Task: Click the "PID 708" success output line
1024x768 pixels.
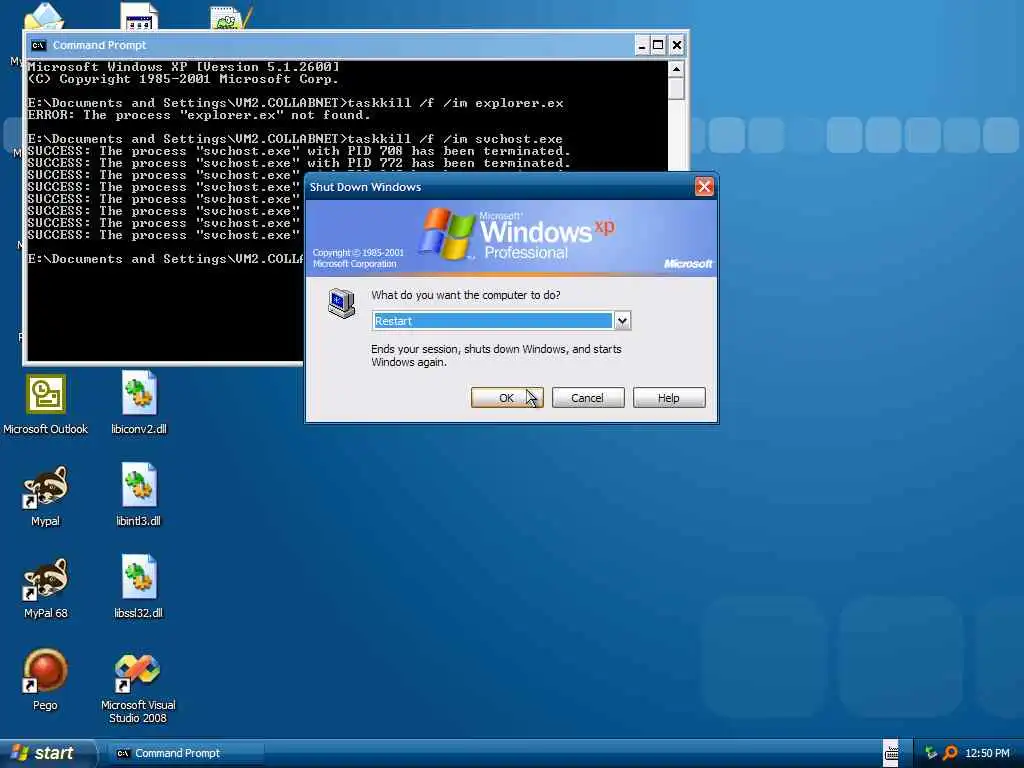Action: pyautogui.click(x=299, y=151)
